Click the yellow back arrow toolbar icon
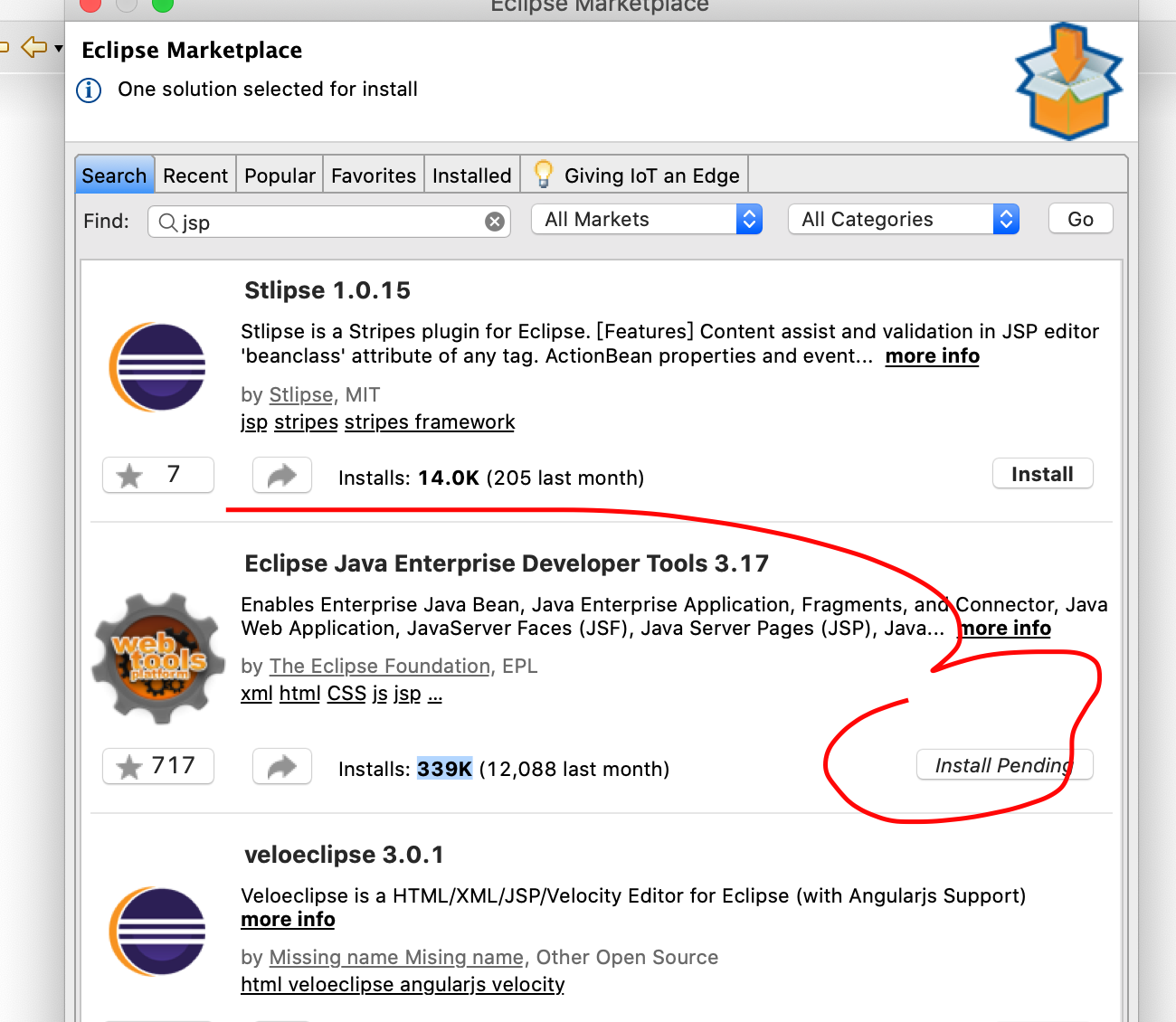 coord(34,47)
